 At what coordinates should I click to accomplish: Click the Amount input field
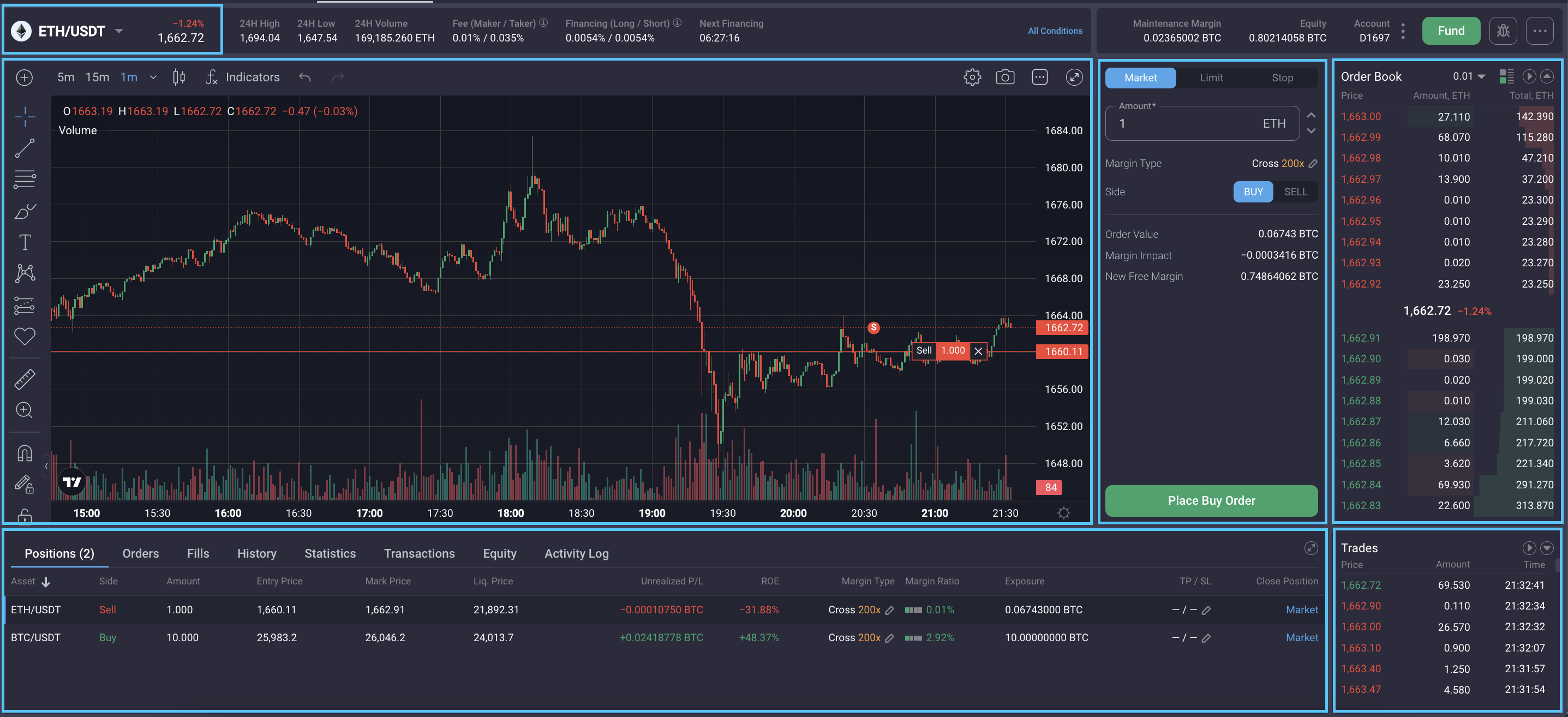(x=1187, y=123)
